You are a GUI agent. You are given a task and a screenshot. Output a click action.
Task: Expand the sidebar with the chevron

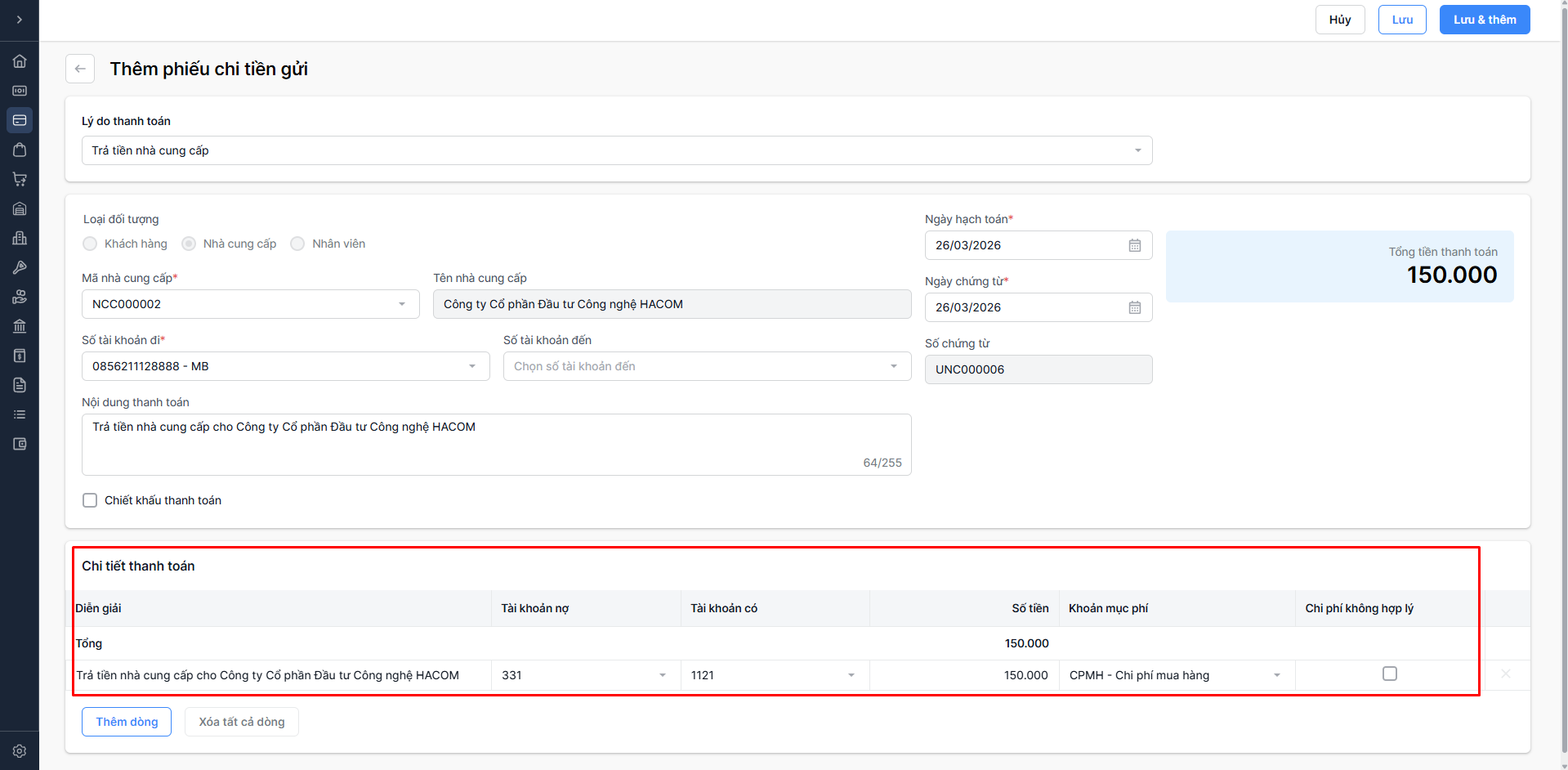20,20
